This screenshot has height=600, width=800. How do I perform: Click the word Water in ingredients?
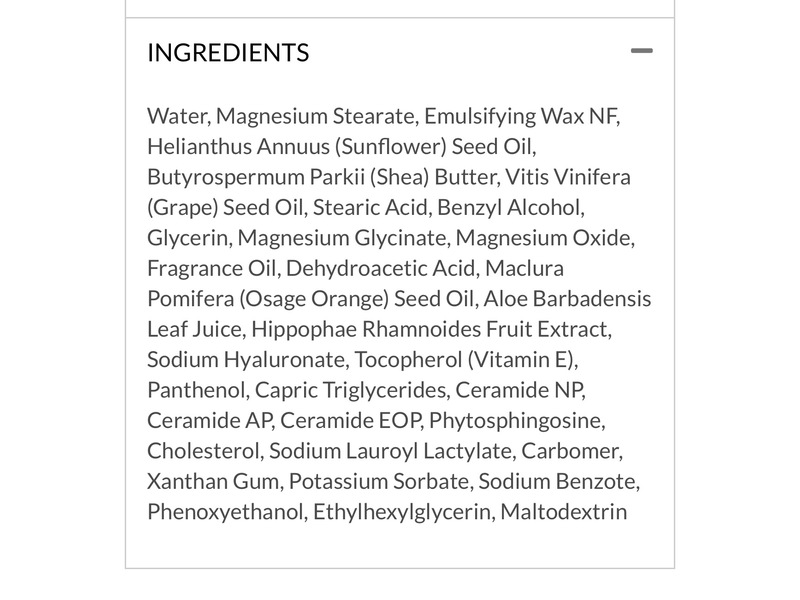[176, 116]
